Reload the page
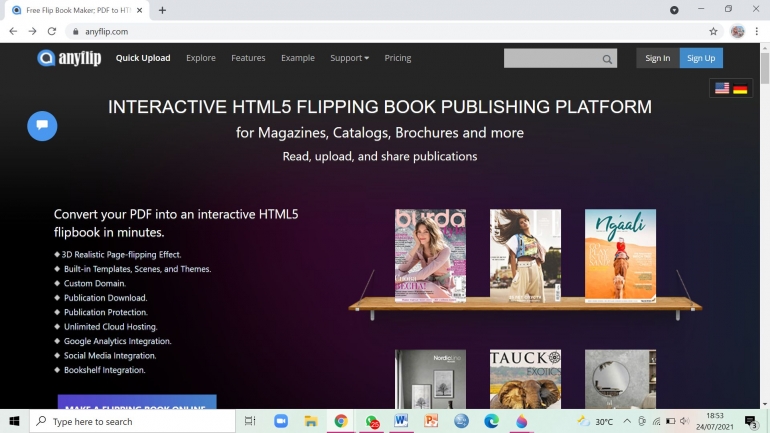The height and width of the screenshot is (433, 770). point(52,31)
